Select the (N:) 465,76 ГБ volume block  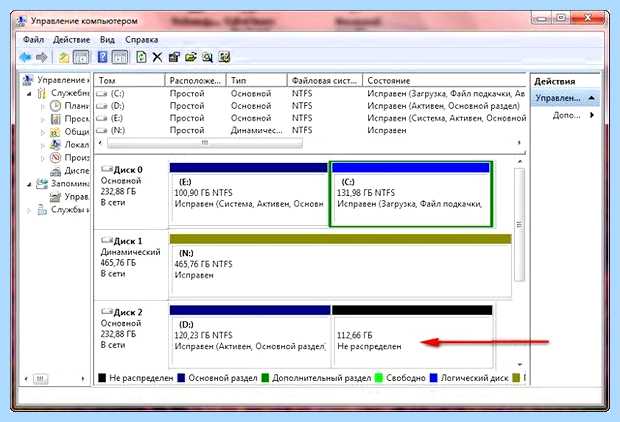click(x=340, y=265)
